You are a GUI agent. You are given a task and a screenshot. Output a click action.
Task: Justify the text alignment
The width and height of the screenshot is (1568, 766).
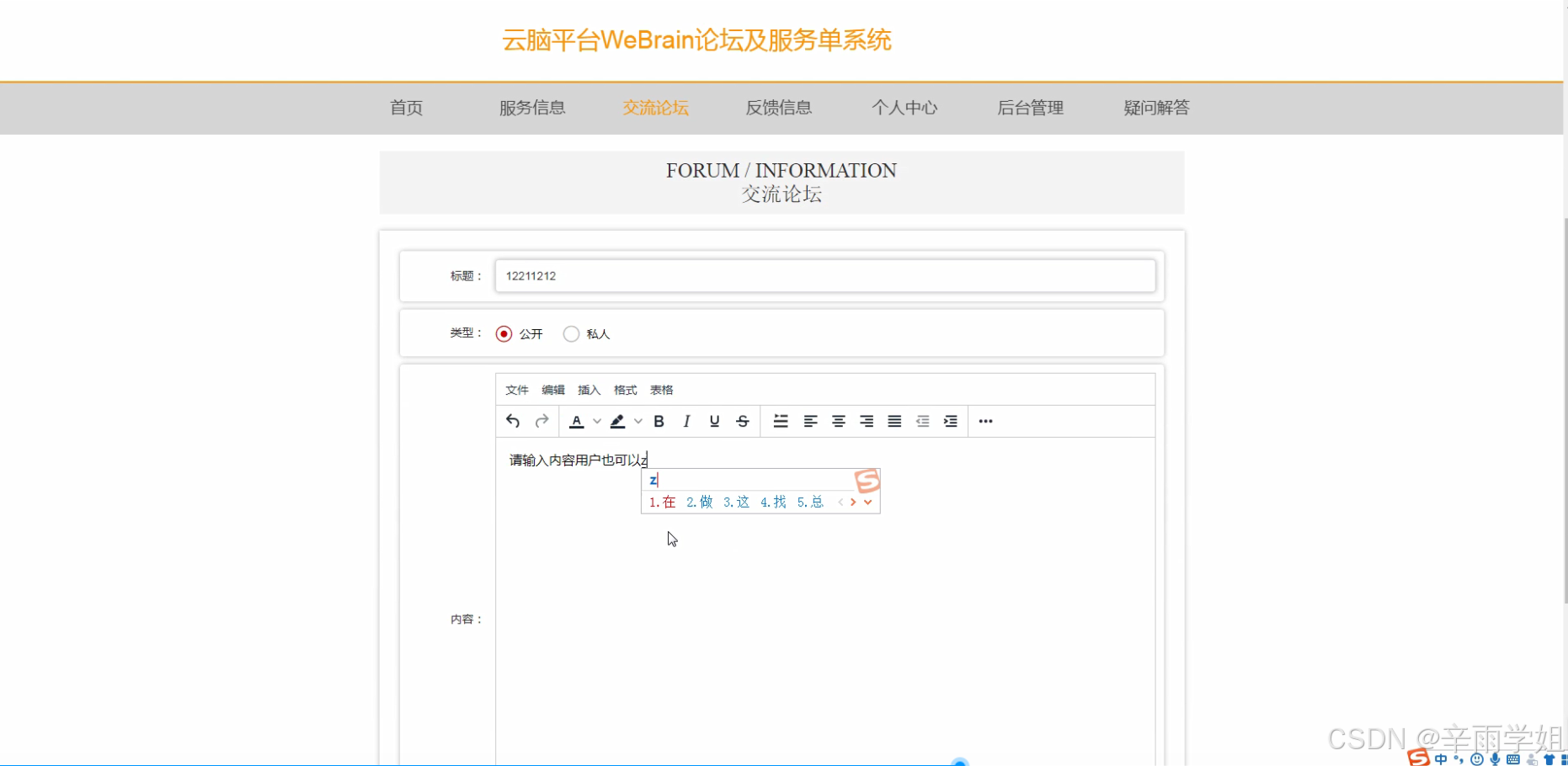(x=894, y=421)
